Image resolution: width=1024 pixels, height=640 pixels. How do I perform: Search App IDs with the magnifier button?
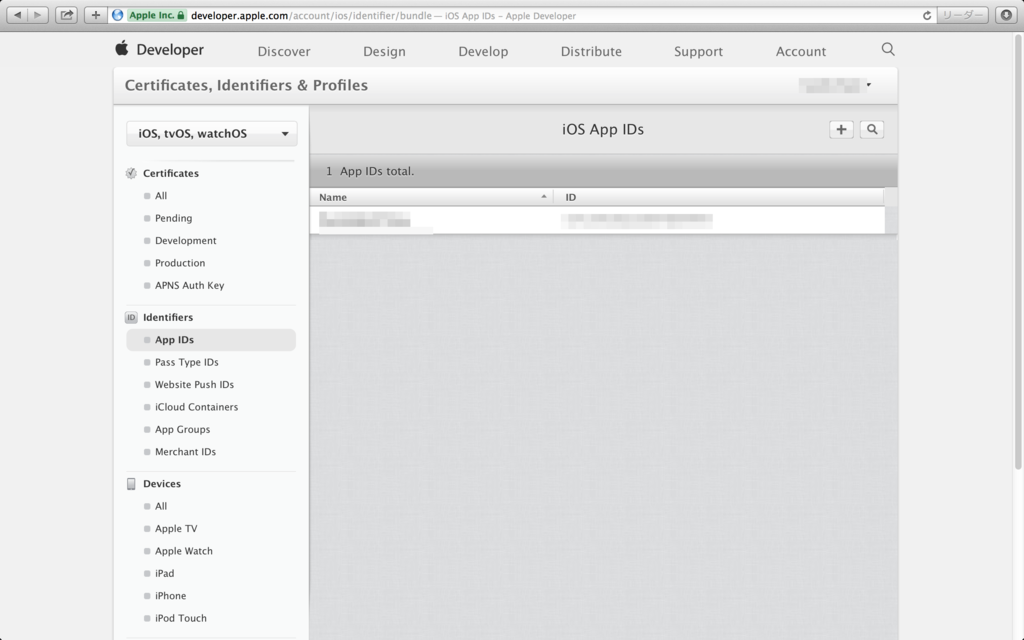point(872,129)
